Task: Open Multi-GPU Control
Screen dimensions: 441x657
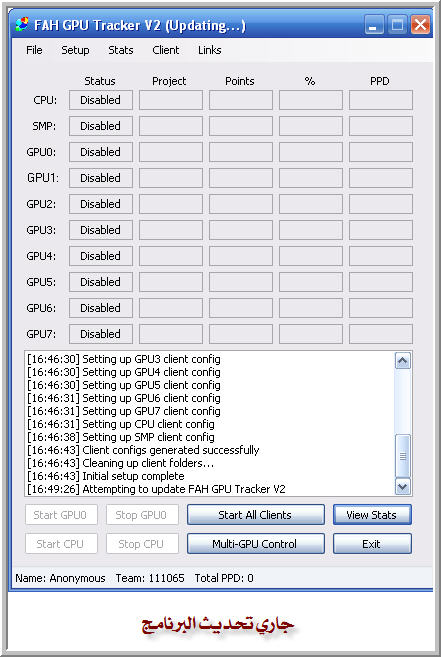Action: pos(256,543)
